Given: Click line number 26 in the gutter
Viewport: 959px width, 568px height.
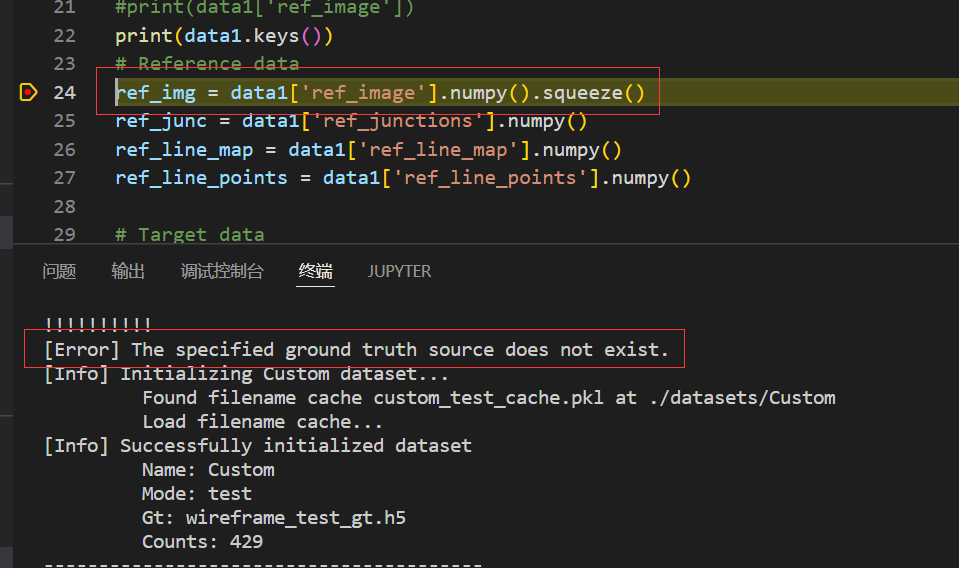Looking at the screenshot, I should (64, 150).
